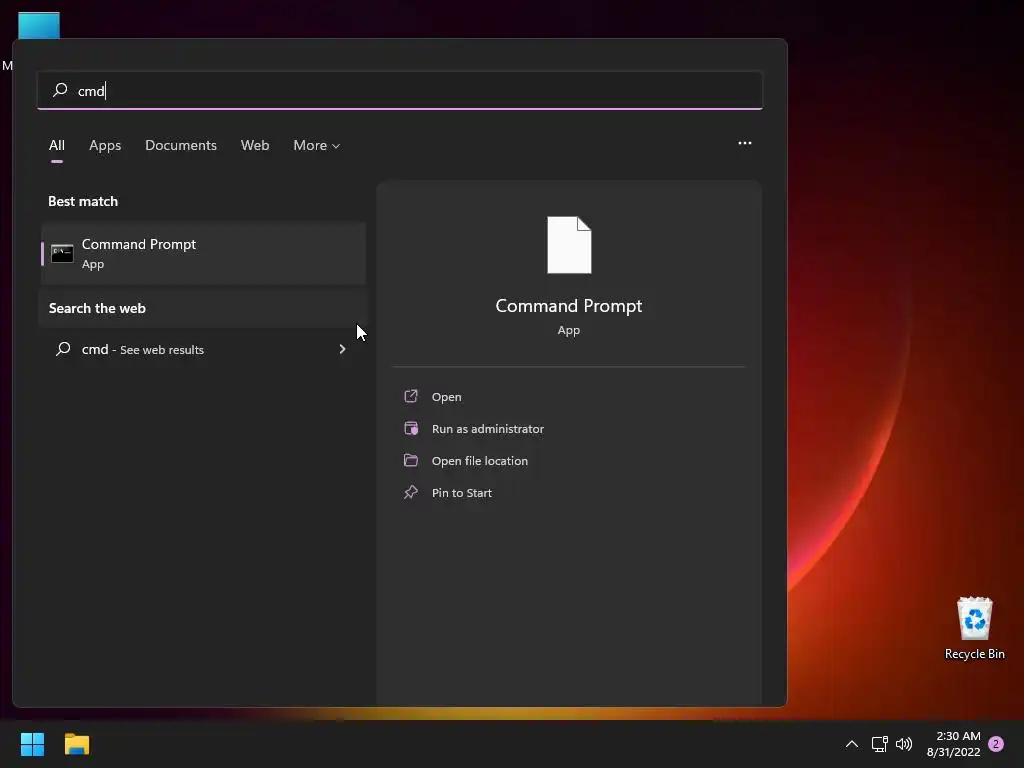Viewport: 1024px width, 768px height.
Task: Click the magnifier icon in search box
Action: pos(60,90)
